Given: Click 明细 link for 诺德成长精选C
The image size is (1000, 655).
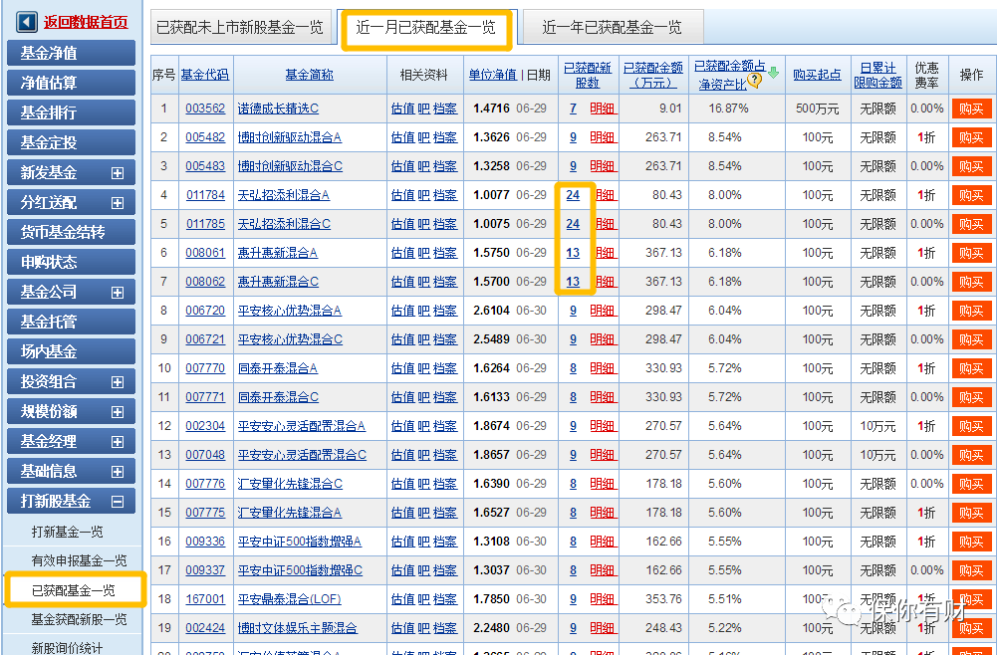Looking at the screenshot, I should point(603,108).
